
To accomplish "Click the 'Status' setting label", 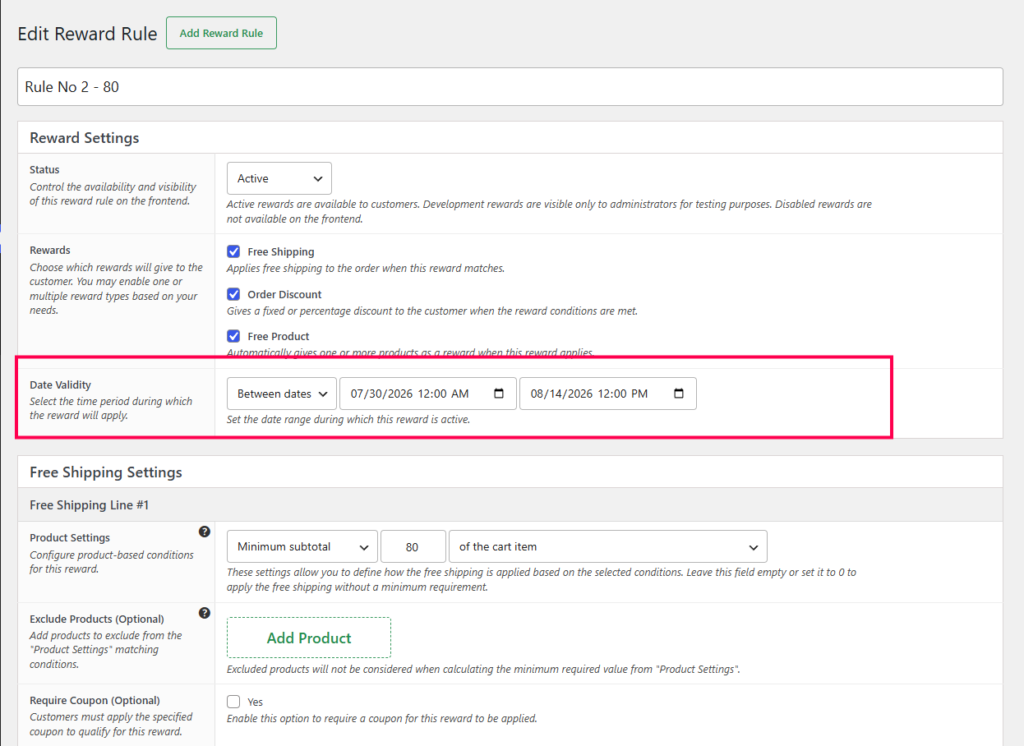I will 44,169.
